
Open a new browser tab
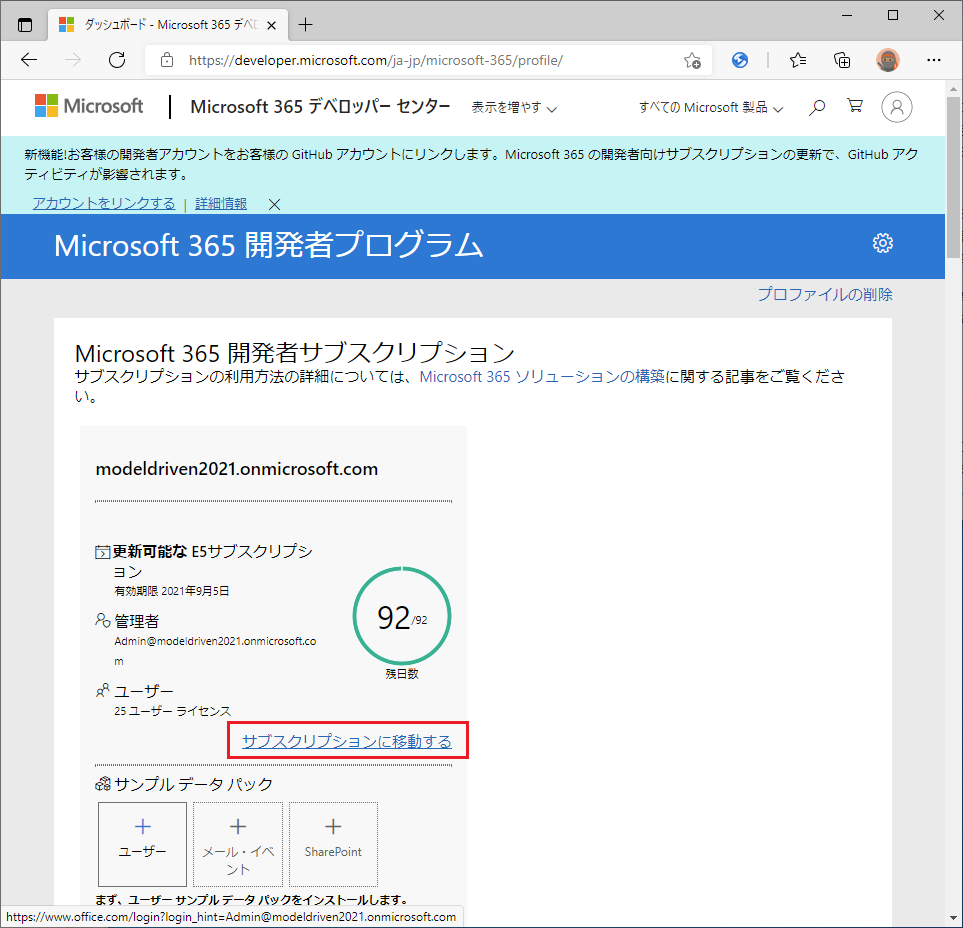tap(305, 25)
